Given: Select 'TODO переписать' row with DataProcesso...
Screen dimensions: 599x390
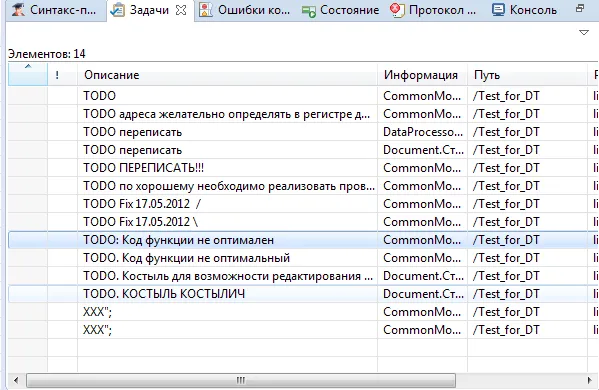Looking at the screenshot, I should click(x=303, y=132).
